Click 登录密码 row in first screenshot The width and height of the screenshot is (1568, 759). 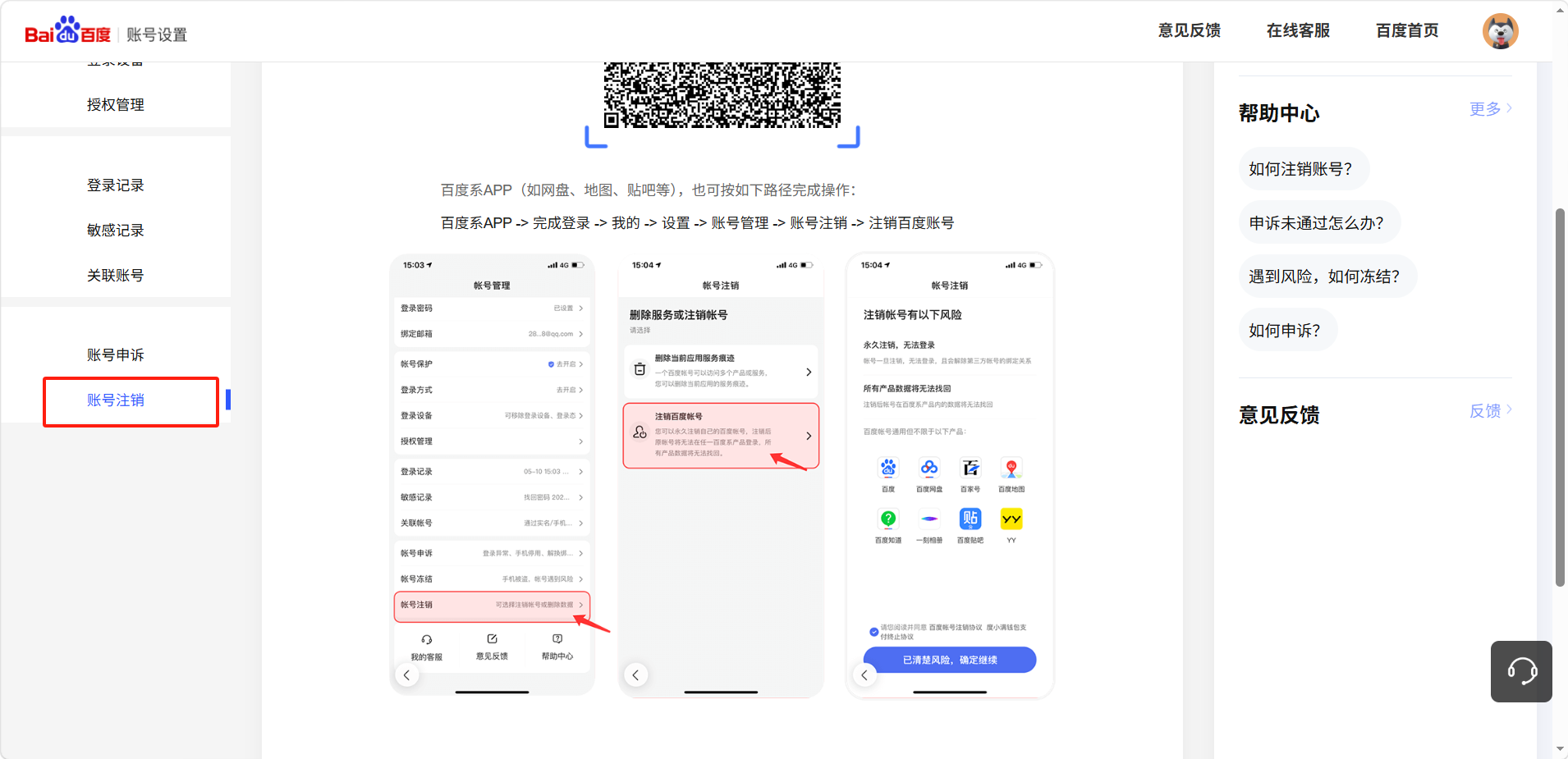[x=492, y=309]
